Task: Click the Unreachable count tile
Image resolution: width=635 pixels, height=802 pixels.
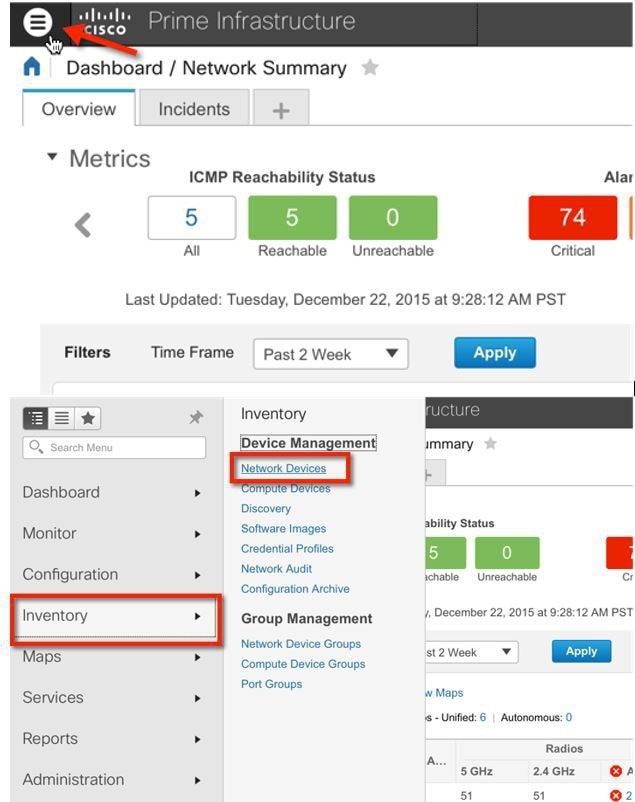Action: (393, 217)
